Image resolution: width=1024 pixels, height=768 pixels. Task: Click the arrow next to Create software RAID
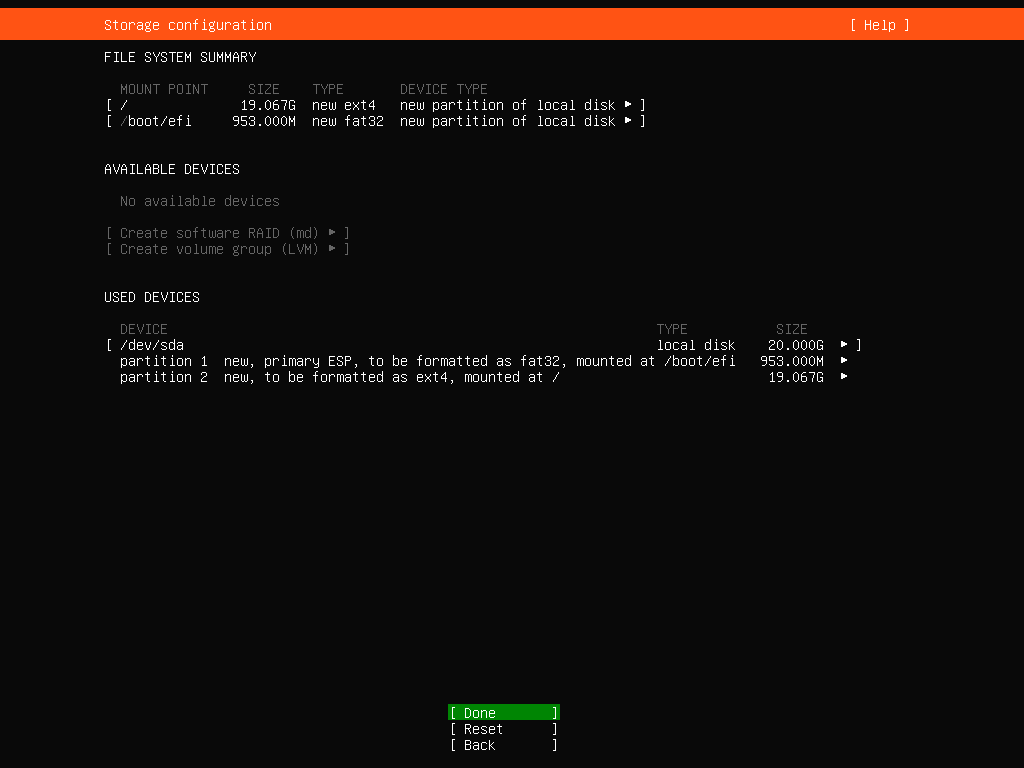(332, 233)
